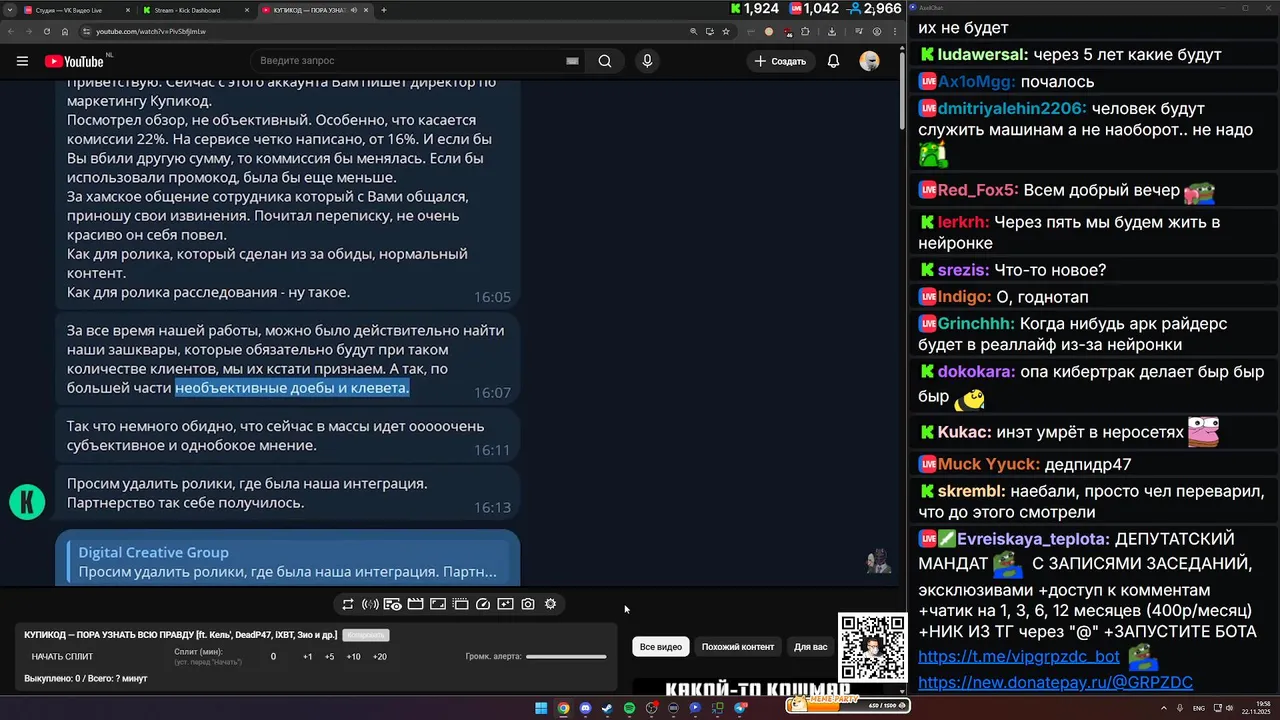
Task: Click username dokokara in chat
Action: click(x=977, y=372)
